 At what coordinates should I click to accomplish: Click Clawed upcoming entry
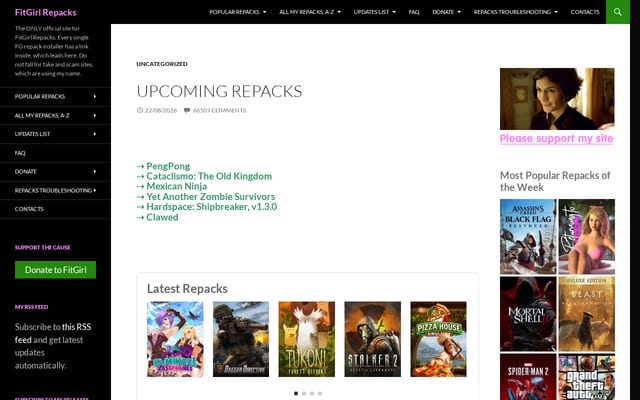[x=162, y=217]
